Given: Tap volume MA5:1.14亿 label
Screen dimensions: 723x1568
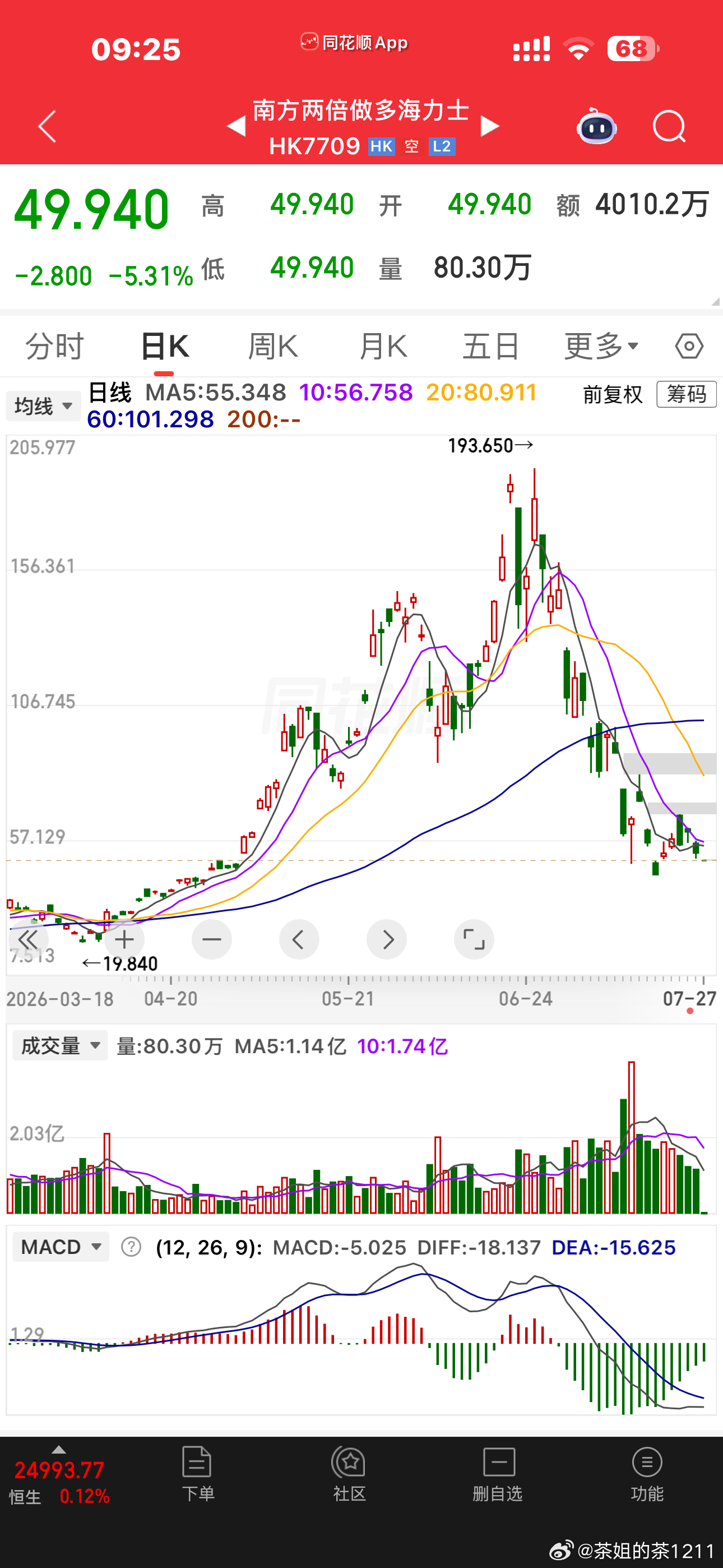Looking at the screenshot, I should [x=290, y=1046].
